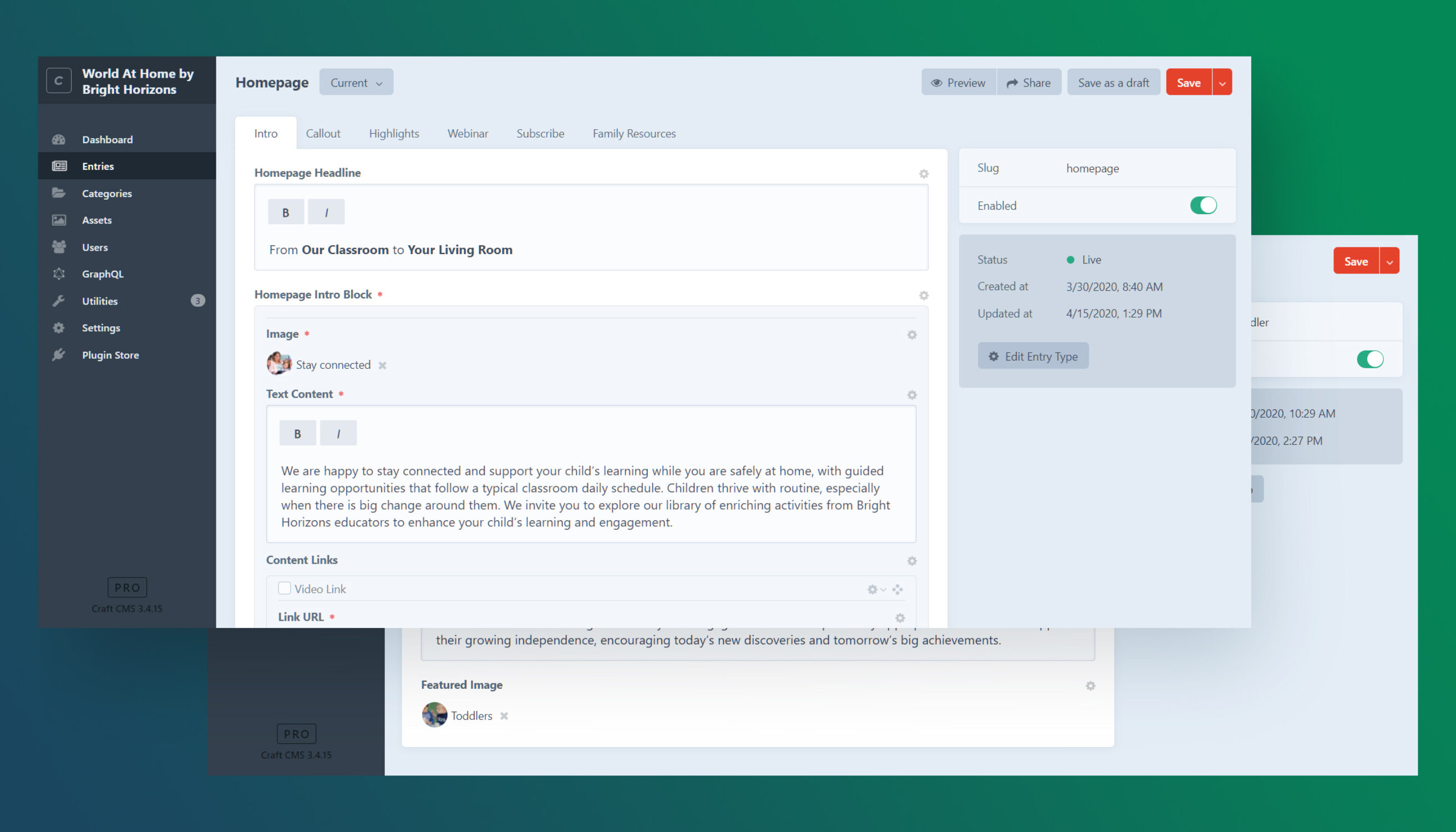
Task: Open Content Links field settings gear
Action: [912, 561]
